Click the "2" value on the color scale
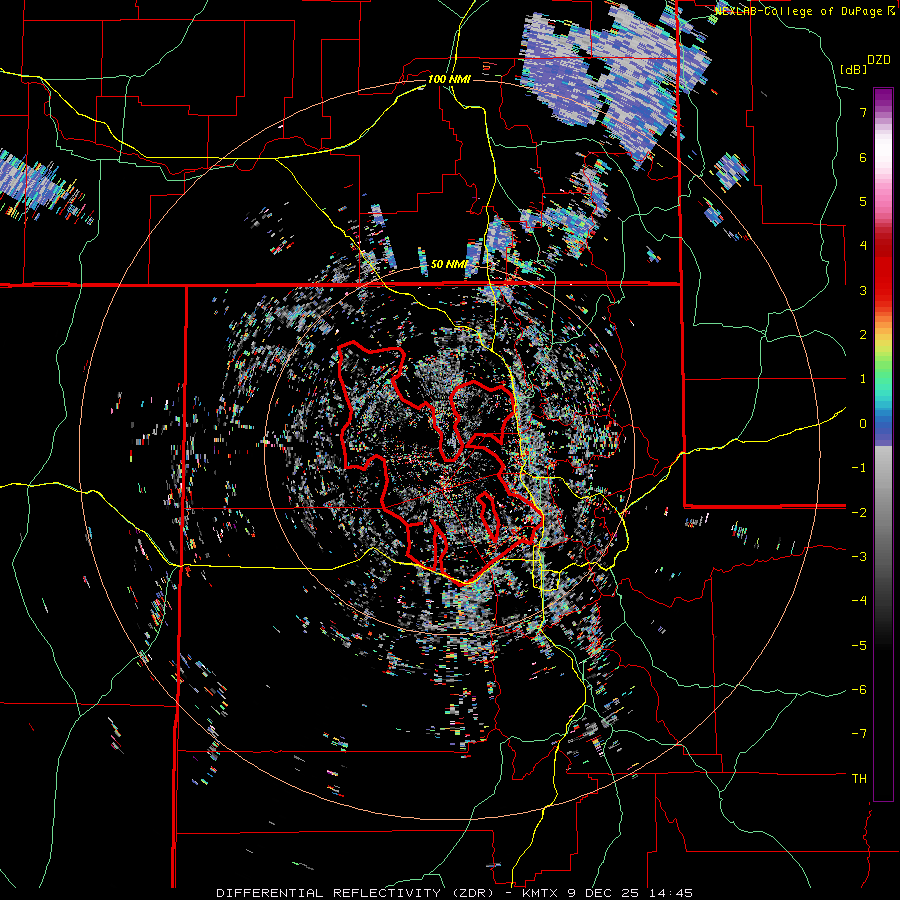Viewport: 900px width, 900px height. click(863, 335)
